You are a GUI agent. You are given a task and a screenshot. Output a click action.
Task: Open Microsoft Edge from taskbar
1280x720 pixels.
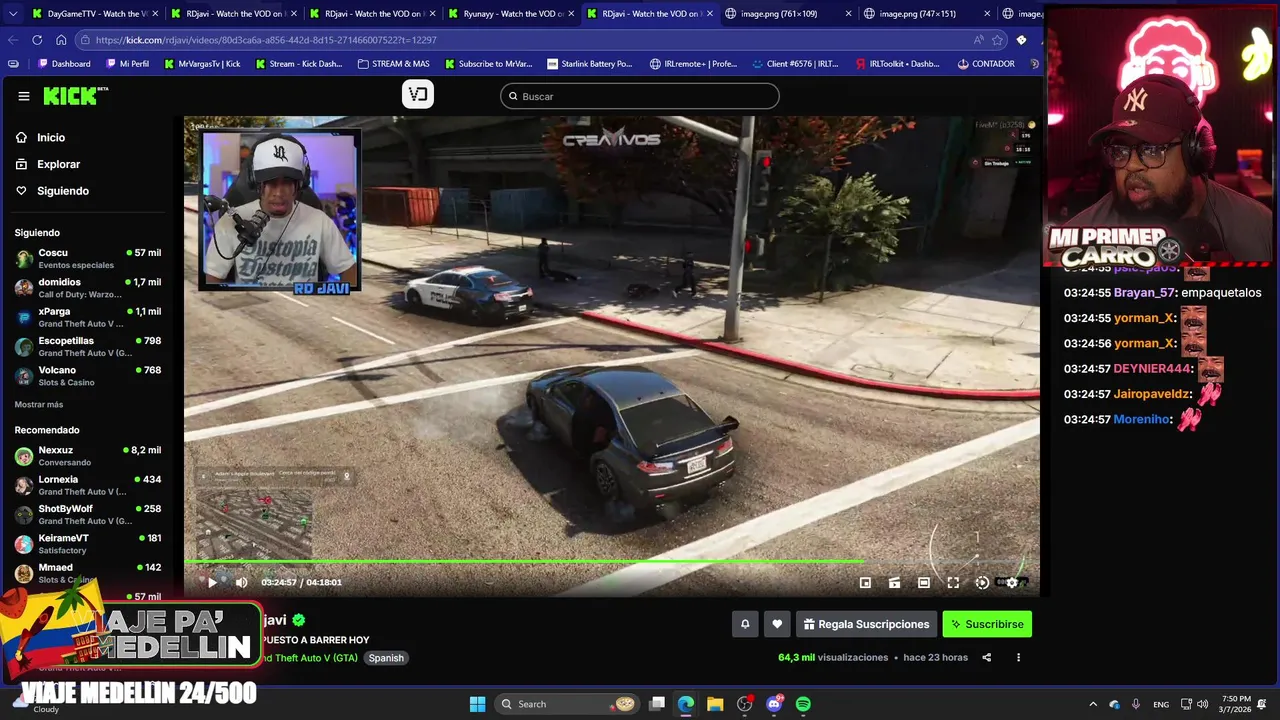(686, 704)
